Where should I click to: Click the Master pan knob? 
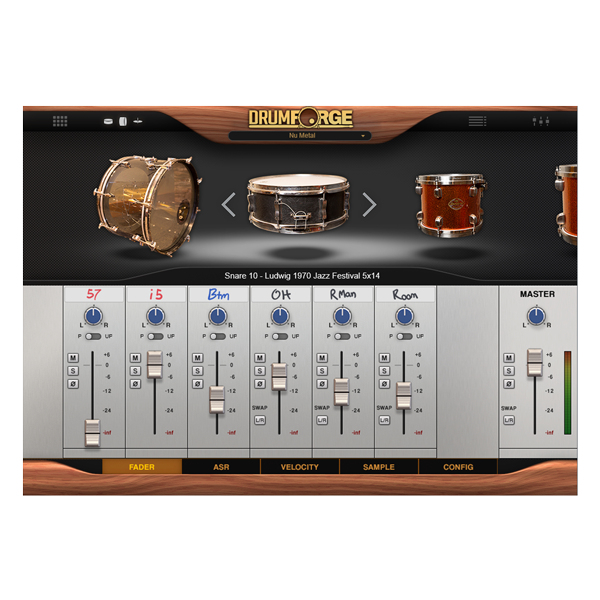pyautogui.click(x=536, y=316)
